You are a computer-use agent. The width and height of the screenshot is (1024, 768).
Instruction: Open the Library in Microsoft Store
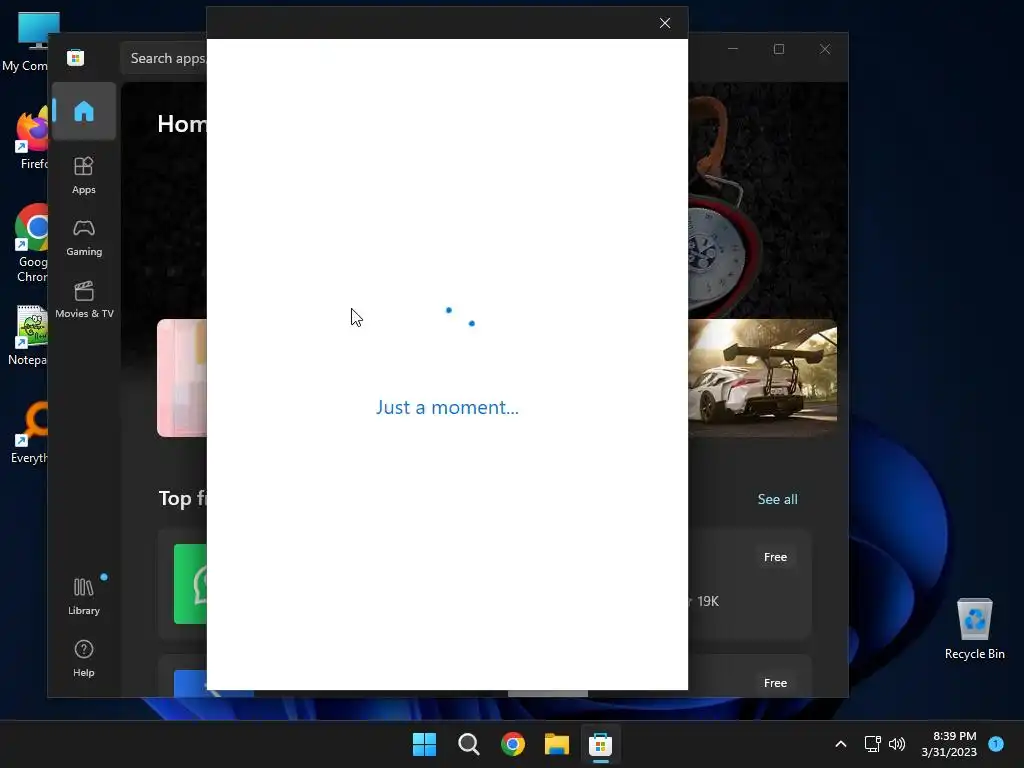click(x=84, y=596)
